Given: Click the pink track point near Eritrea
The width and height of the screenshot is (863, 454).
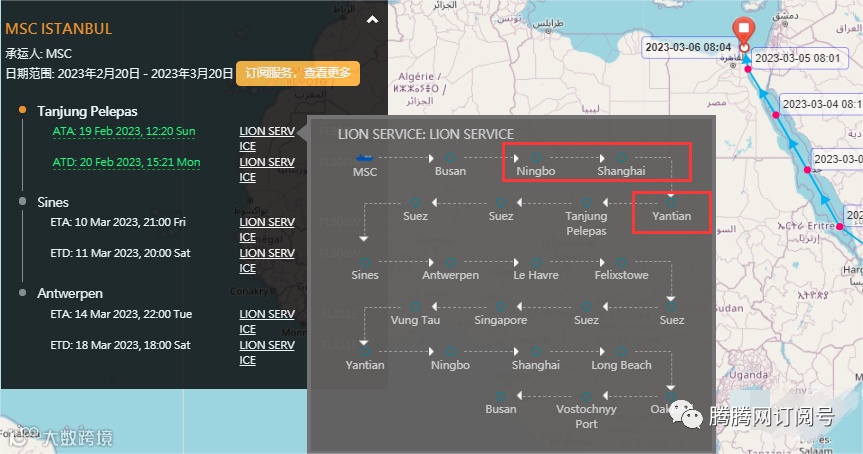Looking at the screenshot, I should (x=839, y=226).
